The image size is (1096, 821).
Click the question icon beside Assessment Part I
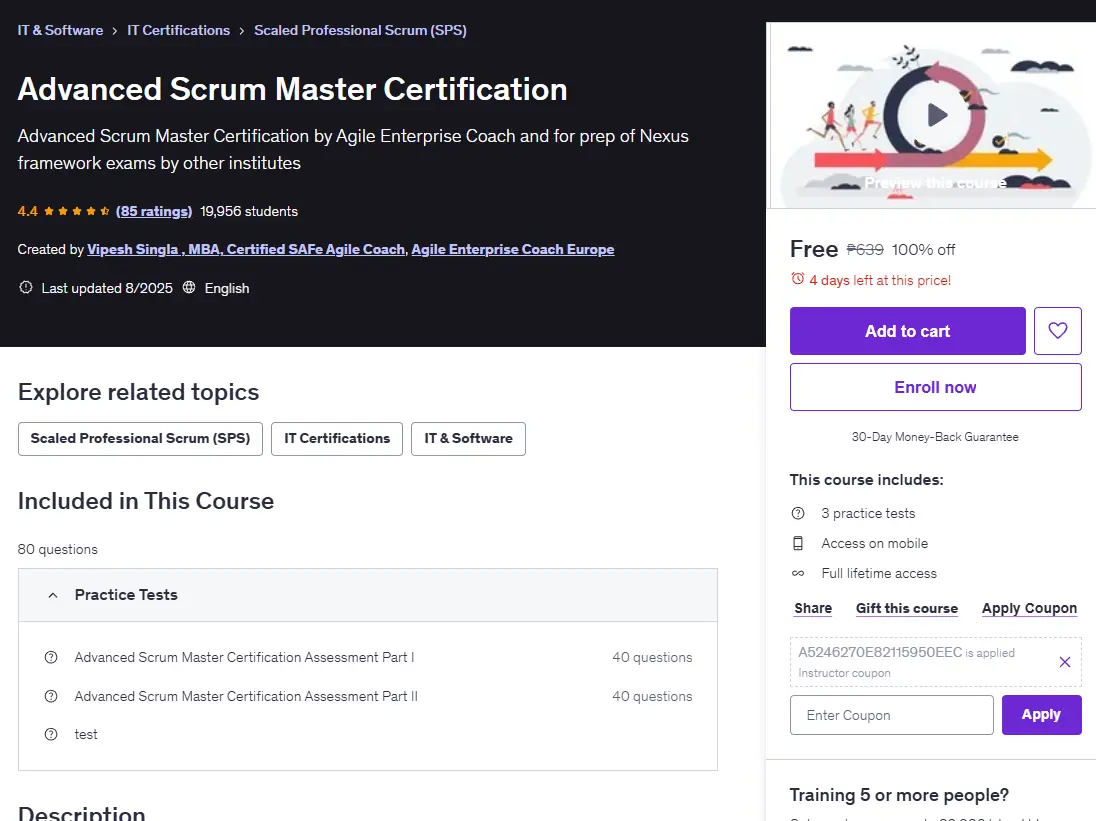point(51,657)
